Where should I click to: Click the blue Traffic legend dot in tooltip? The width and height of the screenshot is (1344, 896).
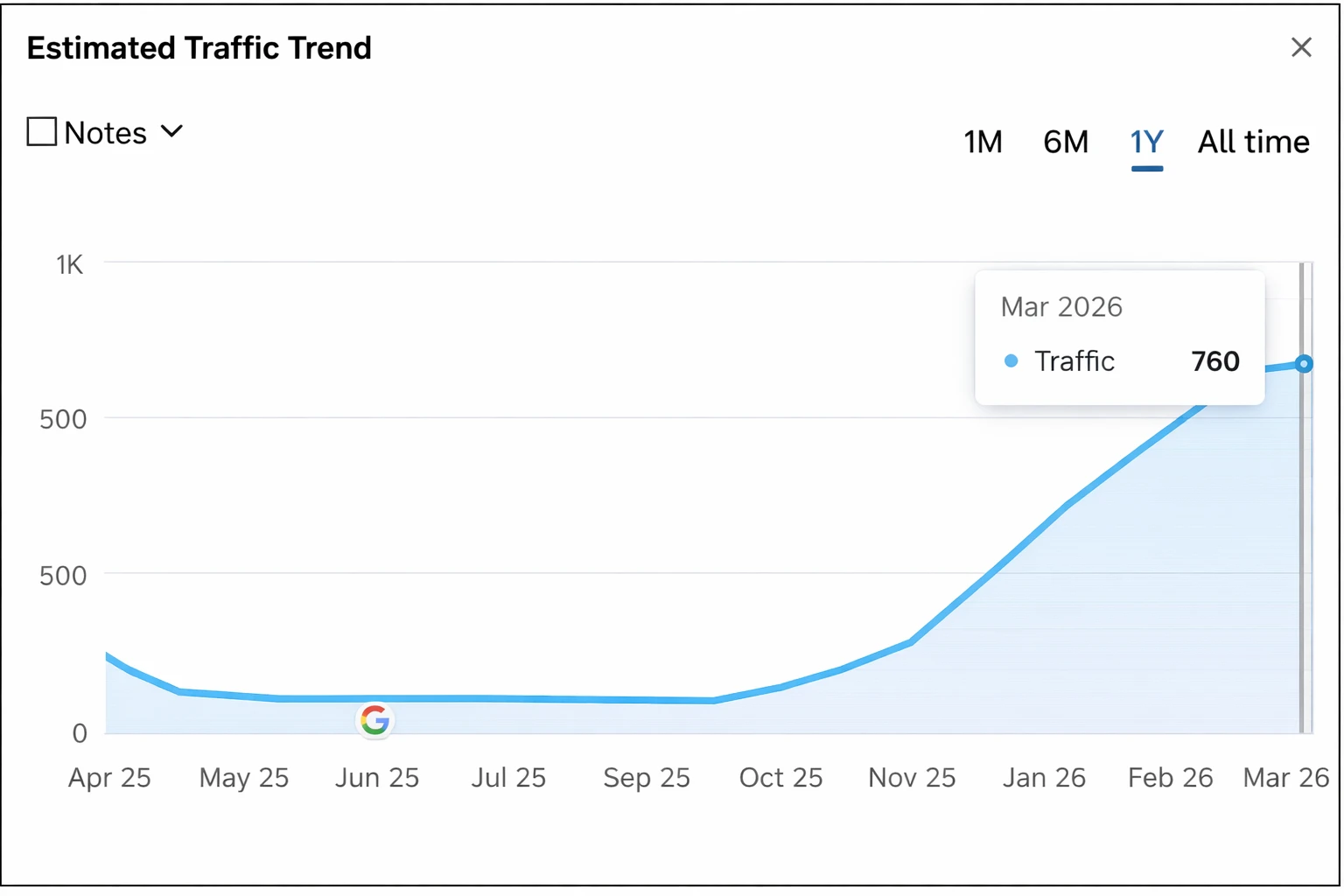pos(1011,360)
